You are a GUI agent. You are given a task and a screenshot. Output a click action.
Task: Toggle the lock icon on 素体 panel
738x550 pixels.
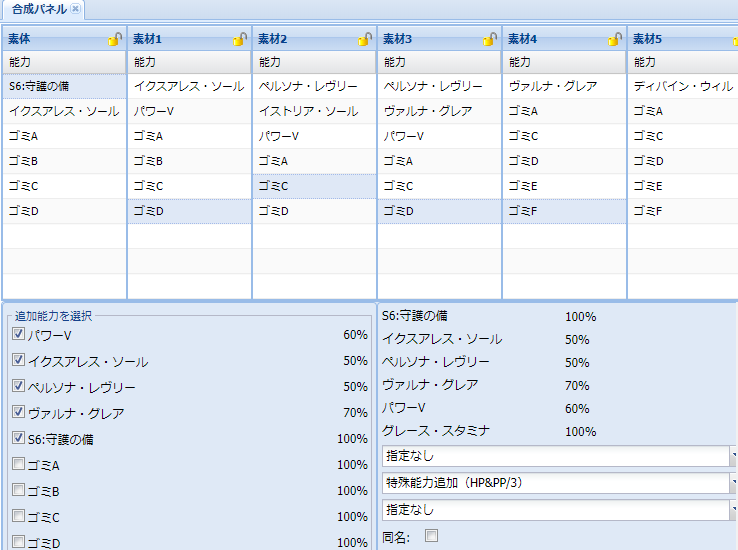[115, 39]
